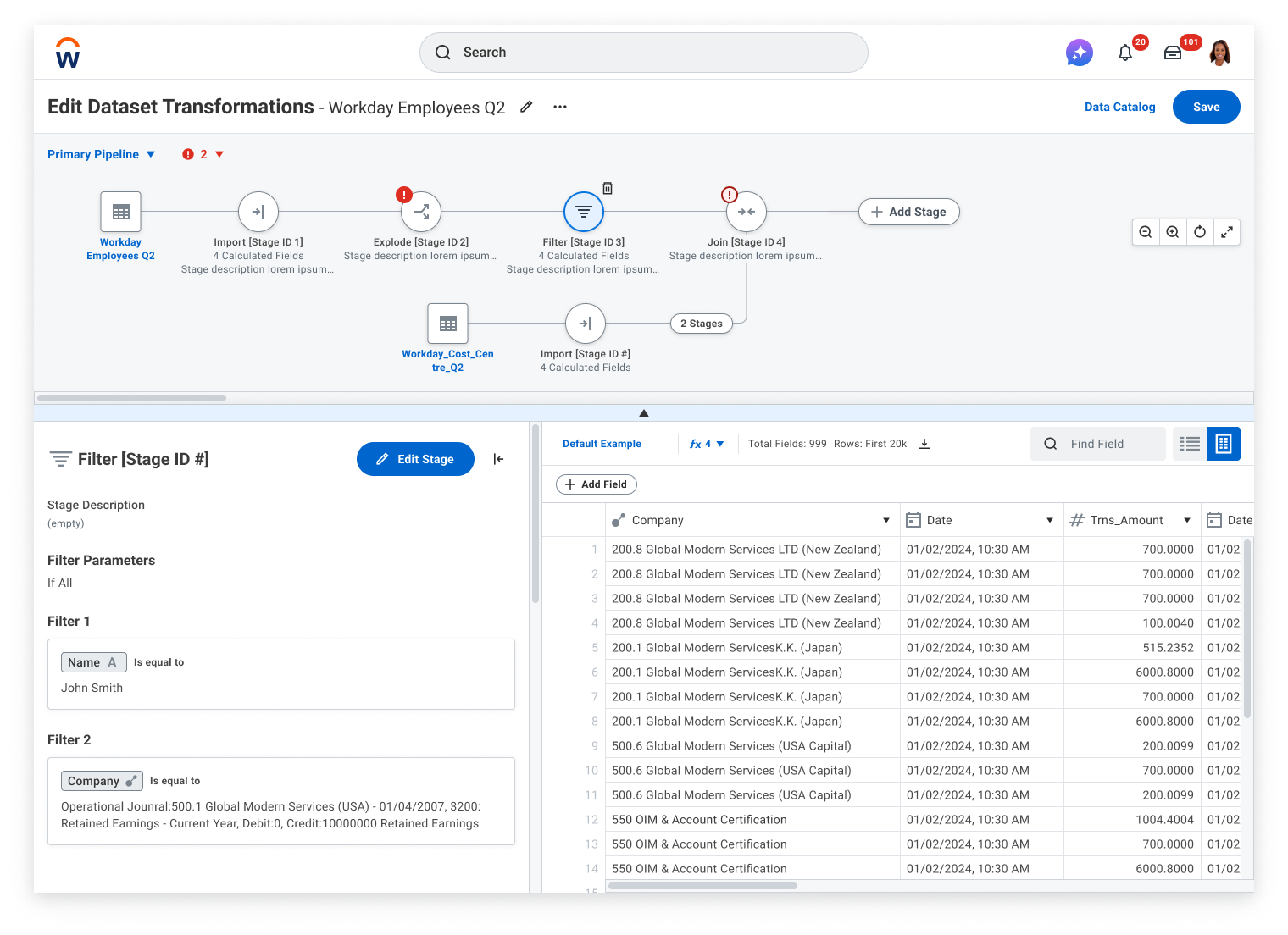Zoom out the pipeline canvas
1288x935 pixels.
pos(1146,232)
